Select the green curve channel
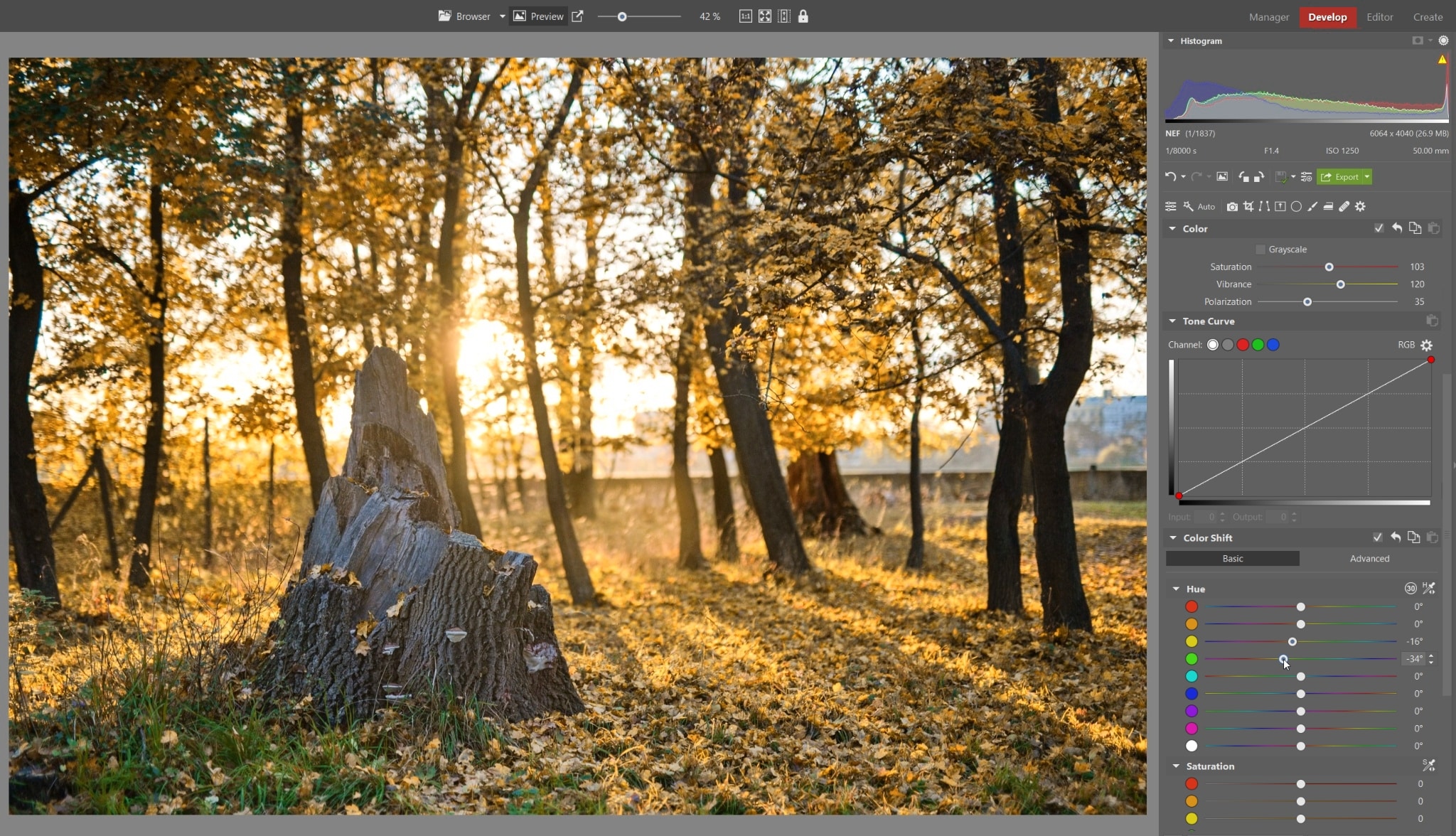Image resolution: width=1456 pixels, height=836 pixels. pyautogui.click(x=1258, y=345)
